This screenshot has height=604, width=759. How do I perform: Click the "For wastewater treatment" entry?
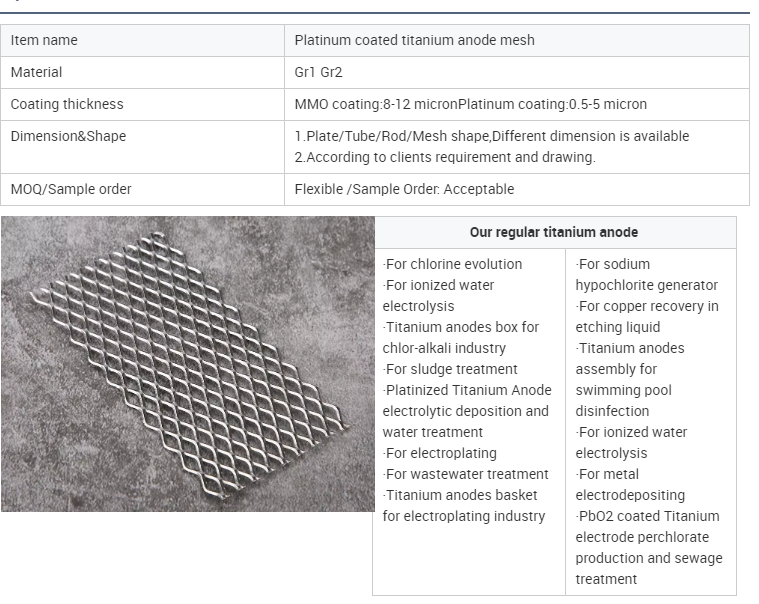466,474
